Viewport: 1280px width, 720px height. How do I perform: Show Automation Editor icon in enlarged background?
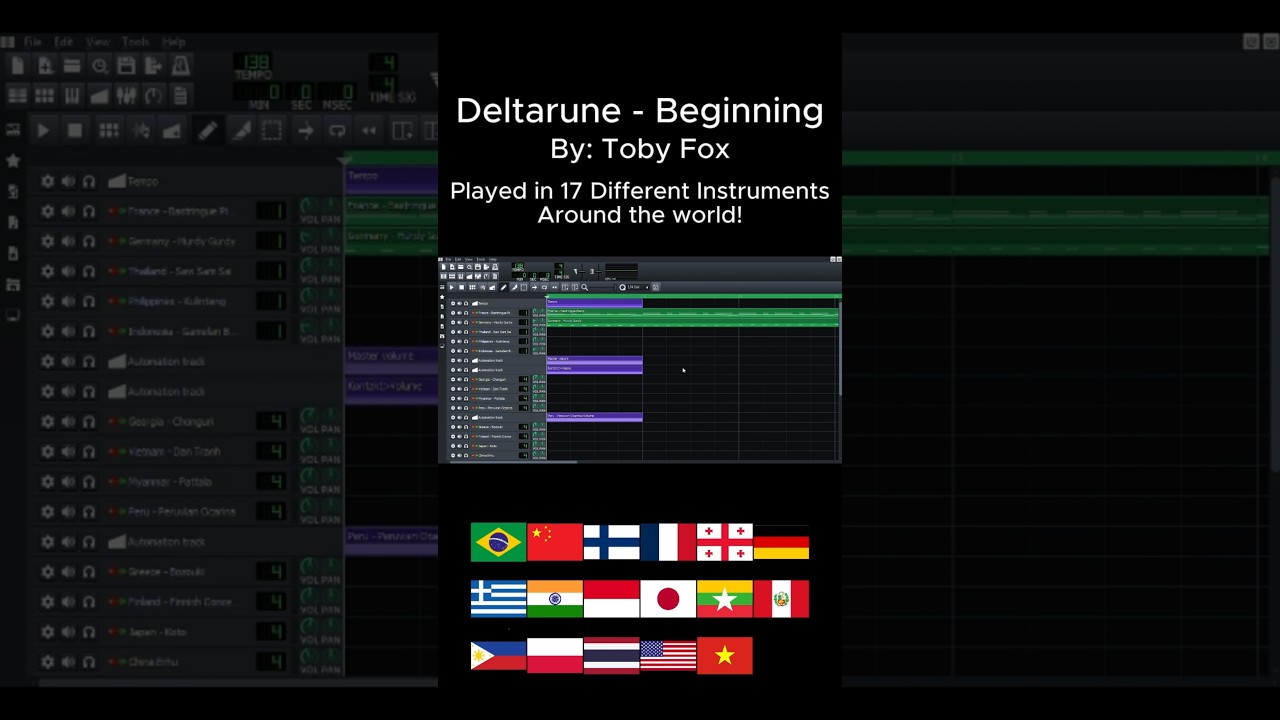(x=99, y=96)
